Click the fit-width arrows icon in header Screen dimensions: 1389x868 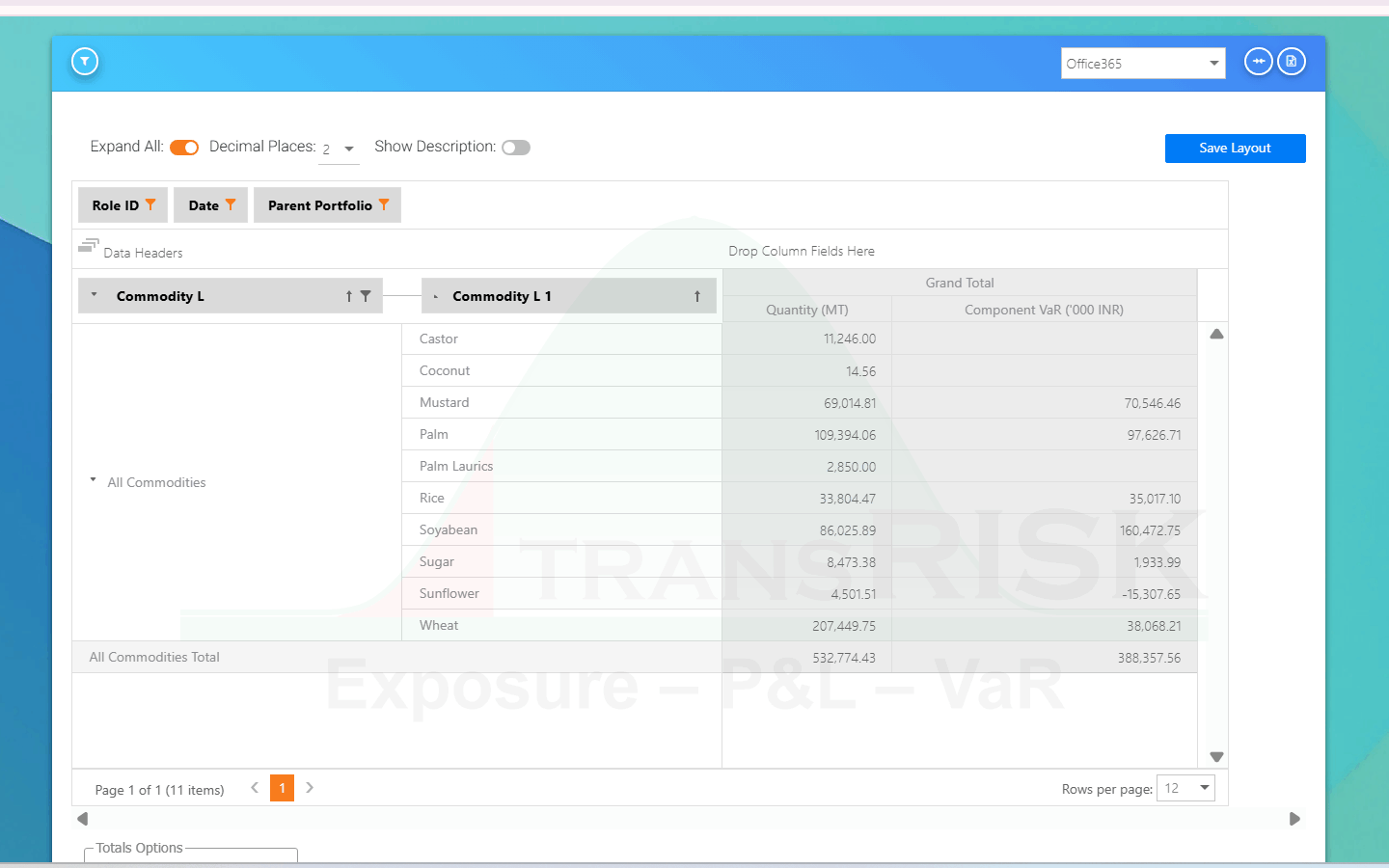(x=1259, y=62)
